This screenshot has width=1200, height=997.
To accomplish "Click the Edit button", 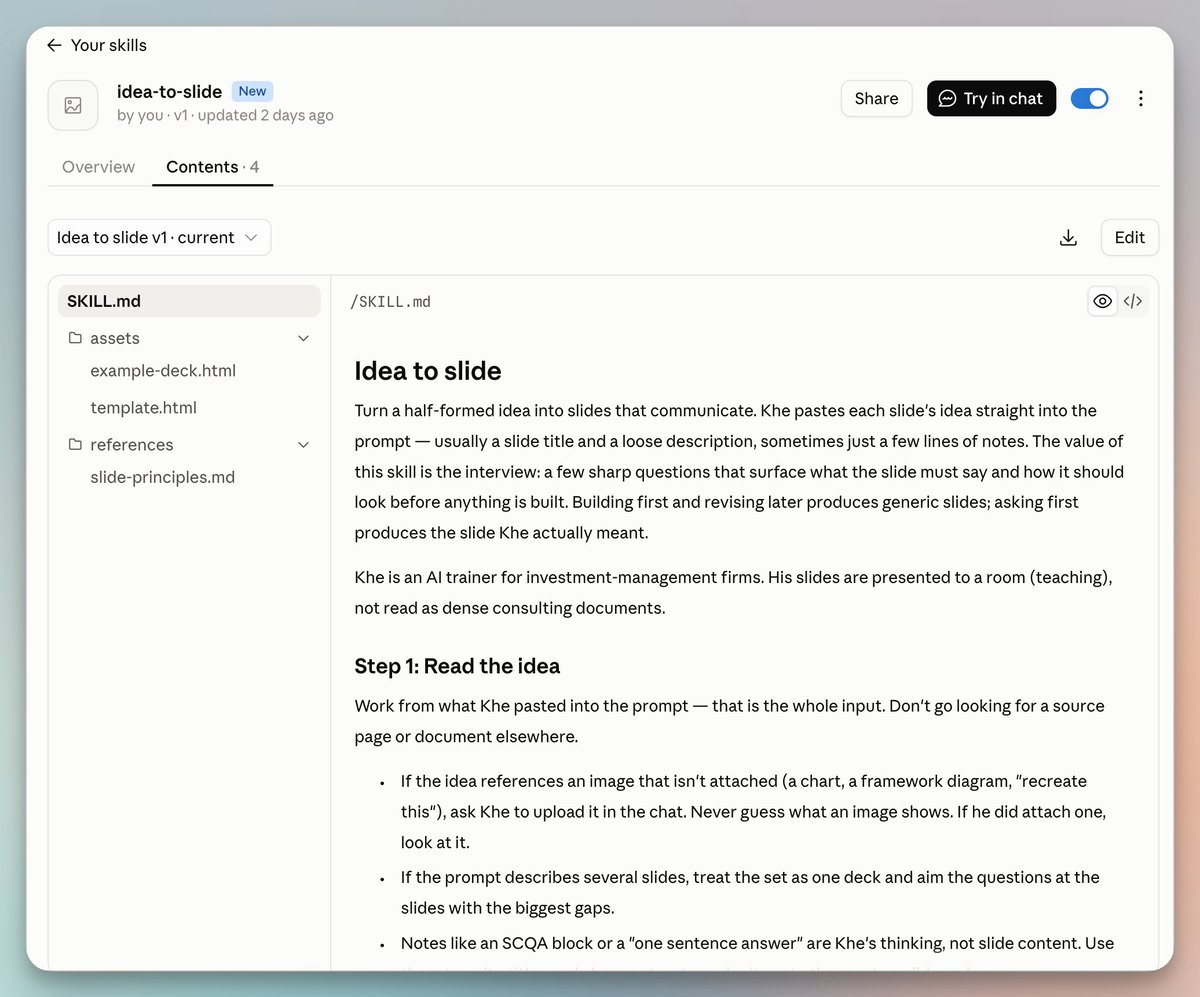I will coord(1130,238).
